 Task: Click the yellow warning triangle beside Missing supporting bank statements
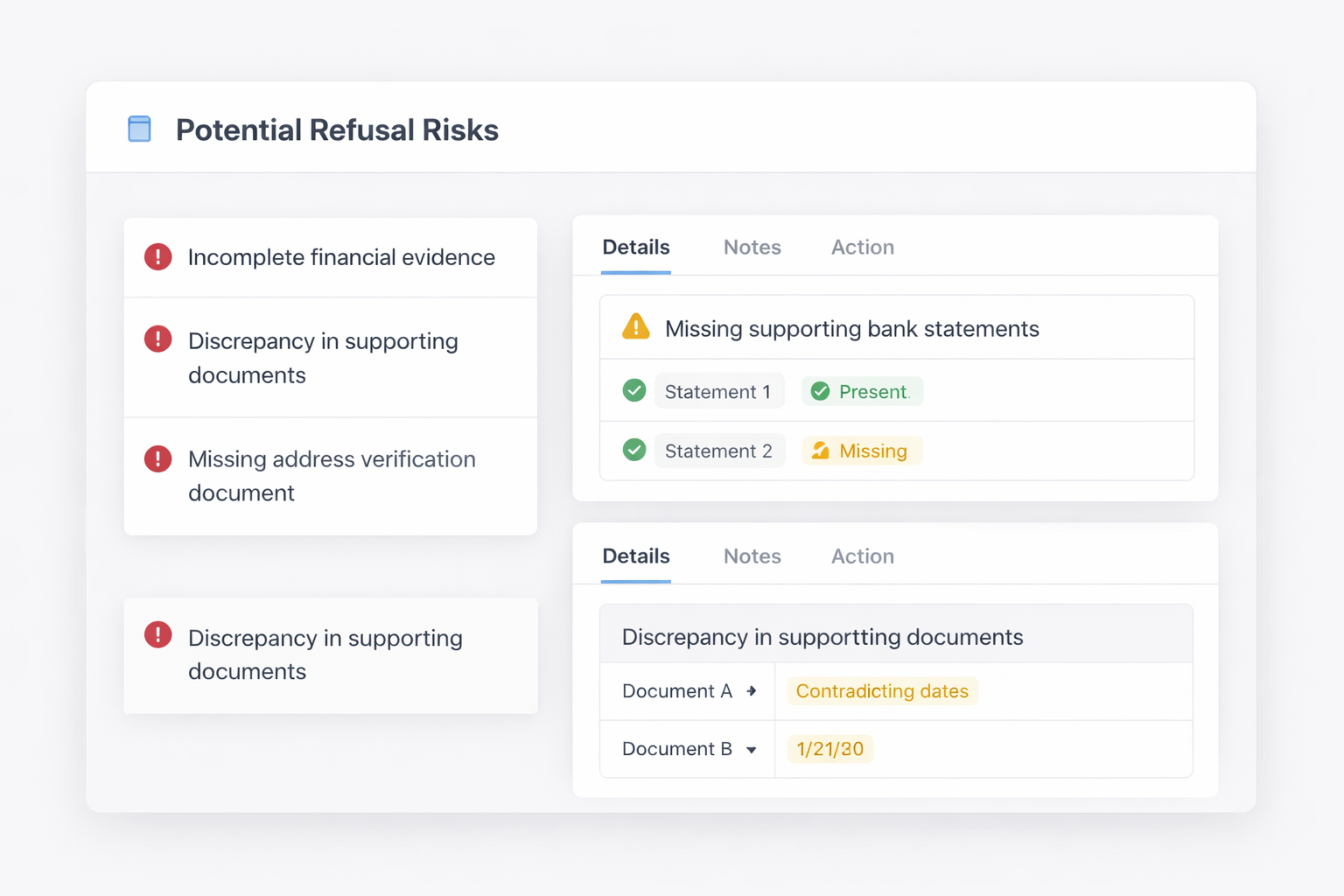635,326
